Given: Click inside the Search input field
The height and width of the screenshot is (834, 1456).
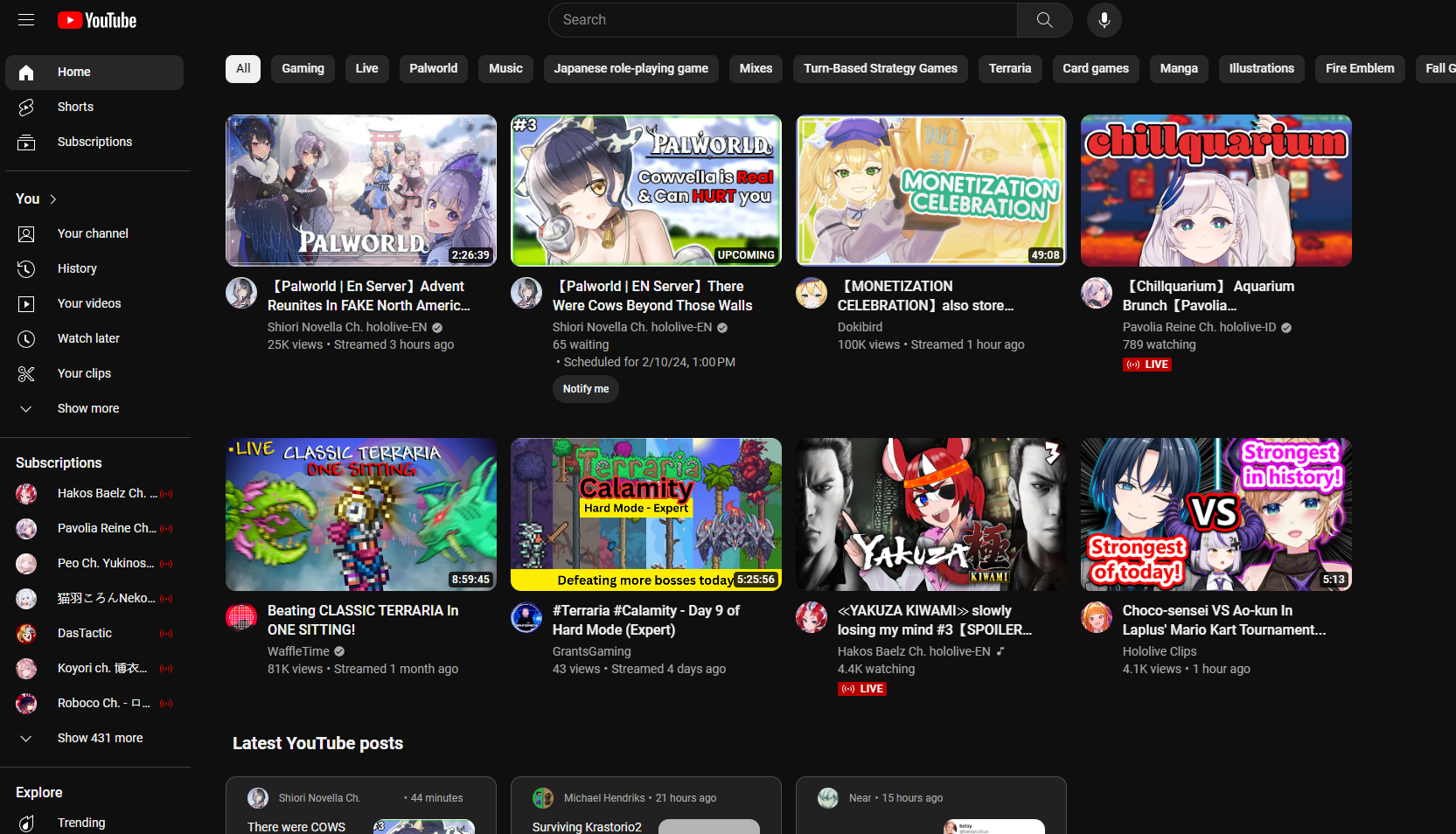Looking at the screenshot, I should 783,20.
